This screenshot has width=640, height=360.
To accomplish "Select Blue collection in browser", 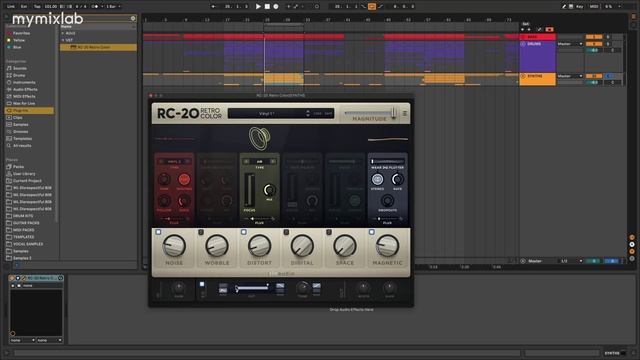I will point(17,47).
